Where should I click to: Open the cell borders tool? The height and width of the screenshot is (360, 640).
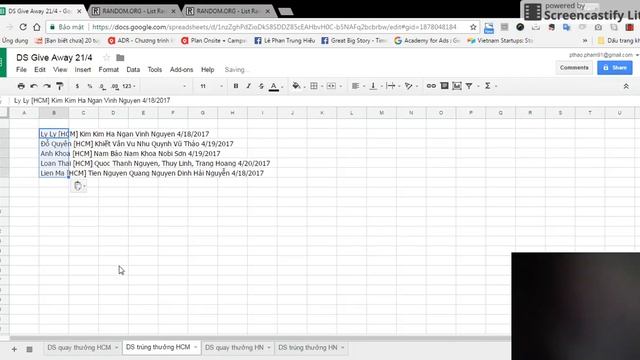(314, 86)
